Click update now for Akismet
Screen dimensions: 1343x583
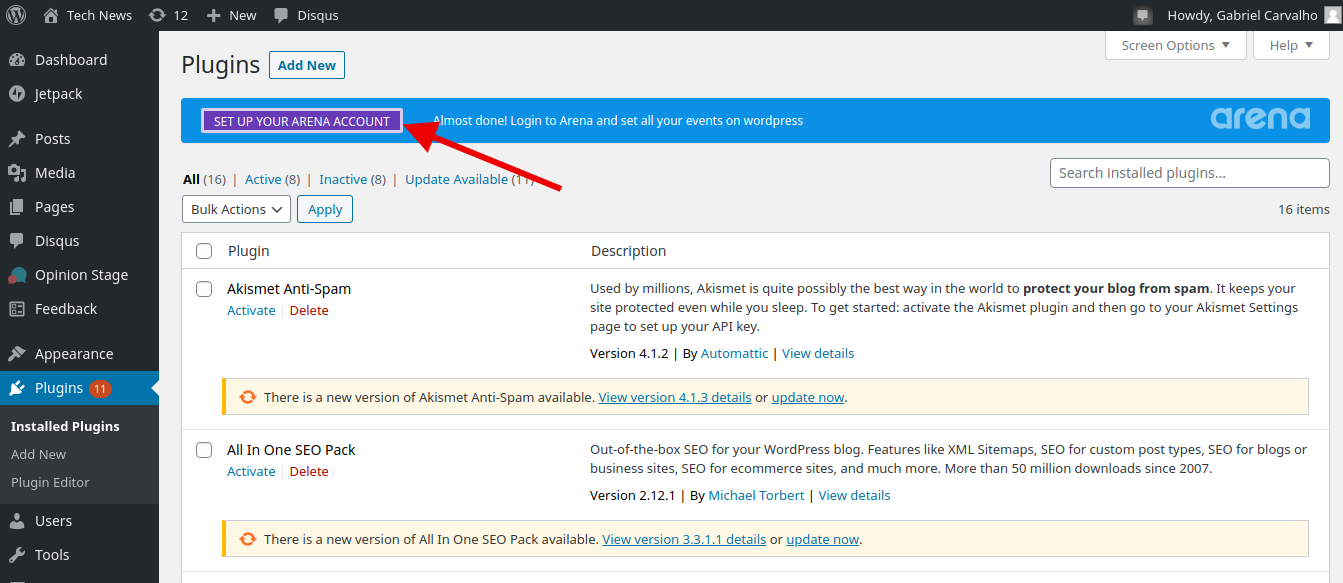click(x=808, y=397)
